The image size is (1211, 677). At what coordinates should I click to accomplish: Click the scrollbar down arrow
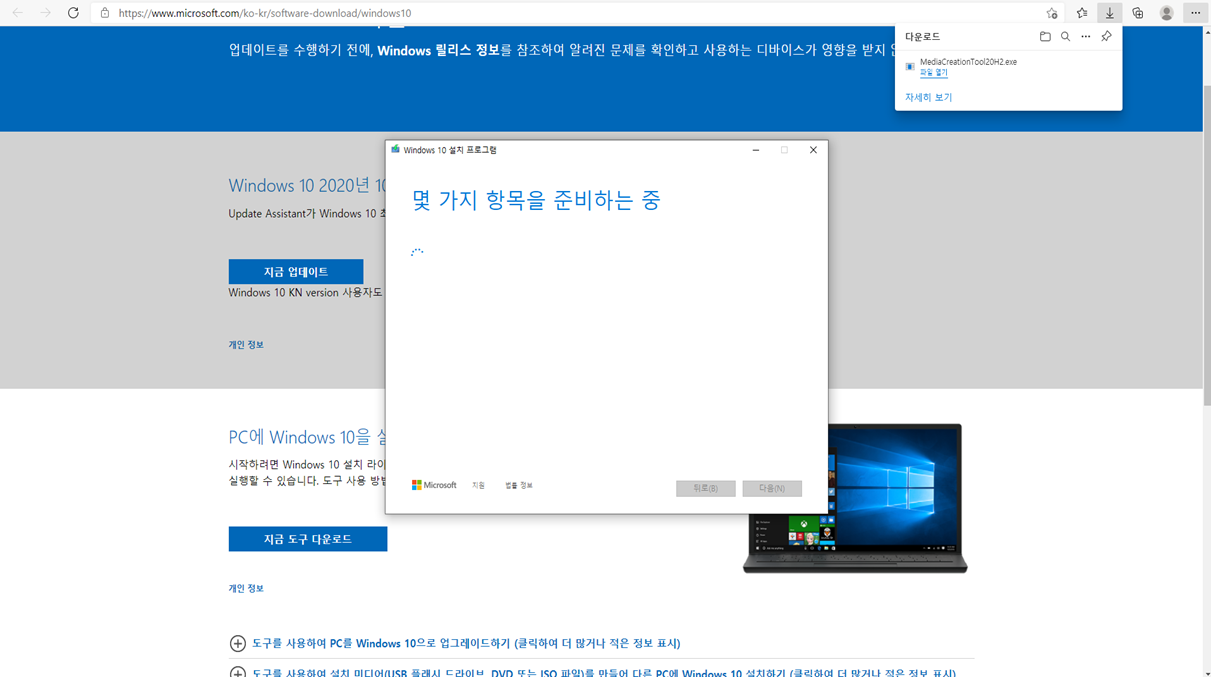pos(1207,671)
